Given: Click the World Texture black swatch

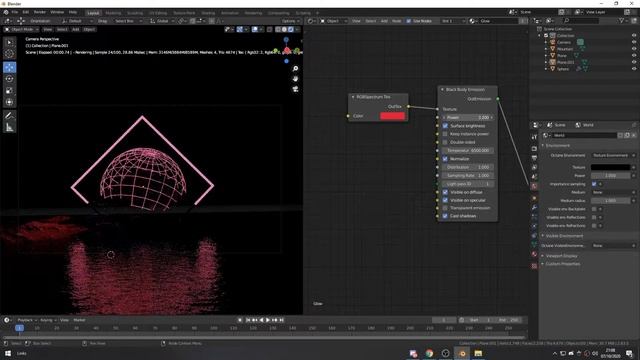Looking at the screenshot, I should pyautogui.click(x=610, y=167).
